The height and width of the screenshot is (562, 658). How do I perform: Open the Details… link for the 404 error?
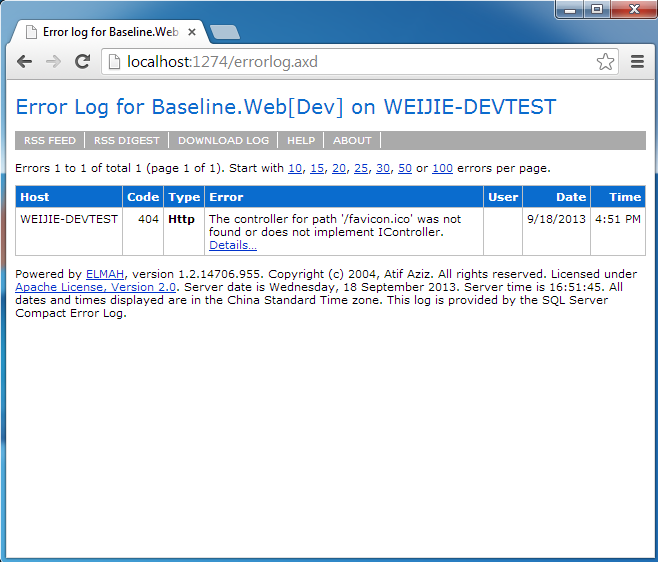[x=233, y=245]
